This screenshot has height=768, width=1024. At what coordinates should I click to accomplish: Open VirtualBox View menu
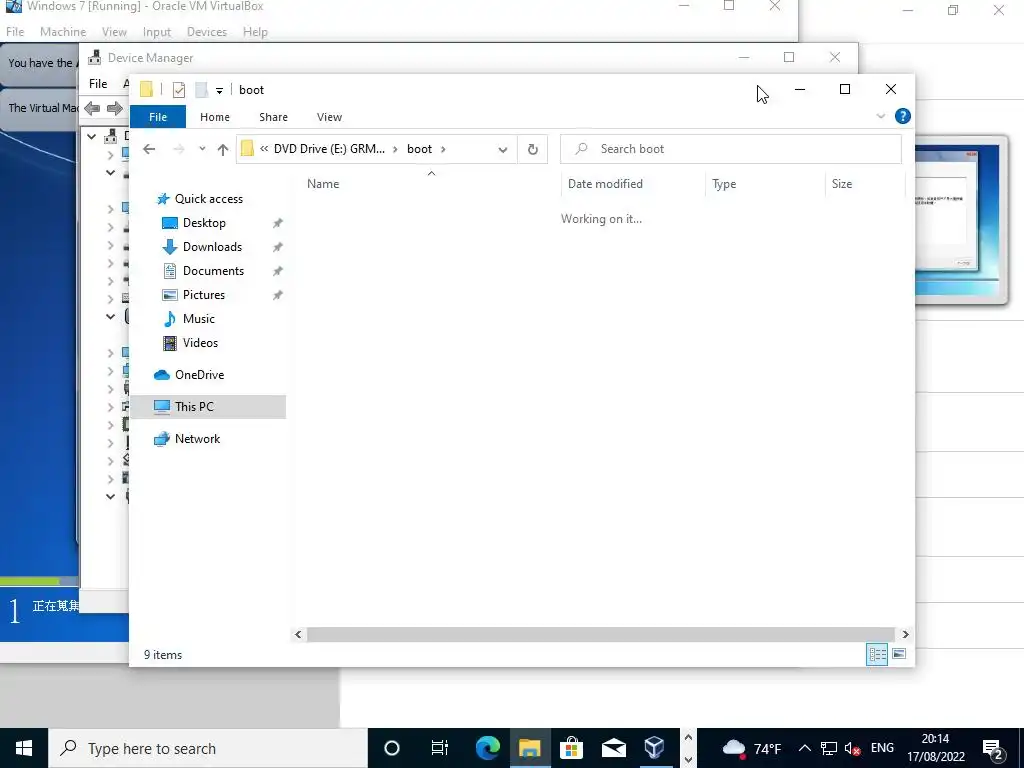pos(114,32)
